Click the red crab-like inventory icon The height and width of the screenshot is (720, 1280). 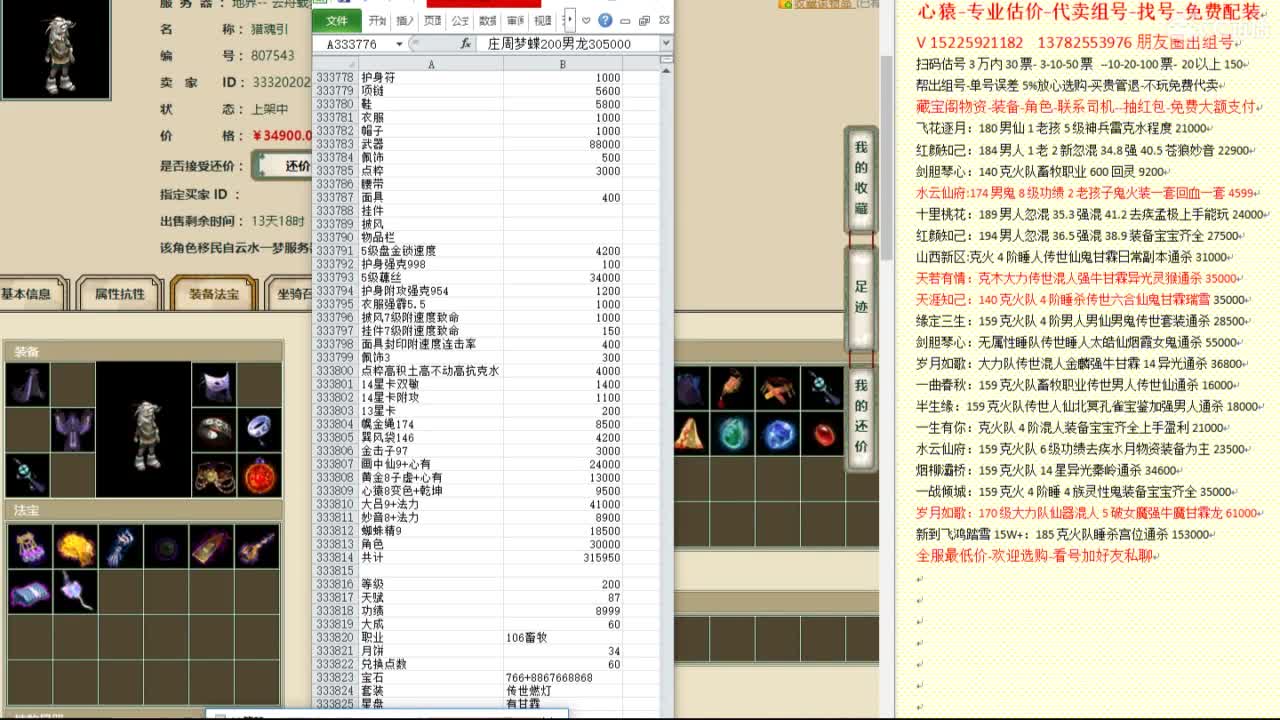778,387
